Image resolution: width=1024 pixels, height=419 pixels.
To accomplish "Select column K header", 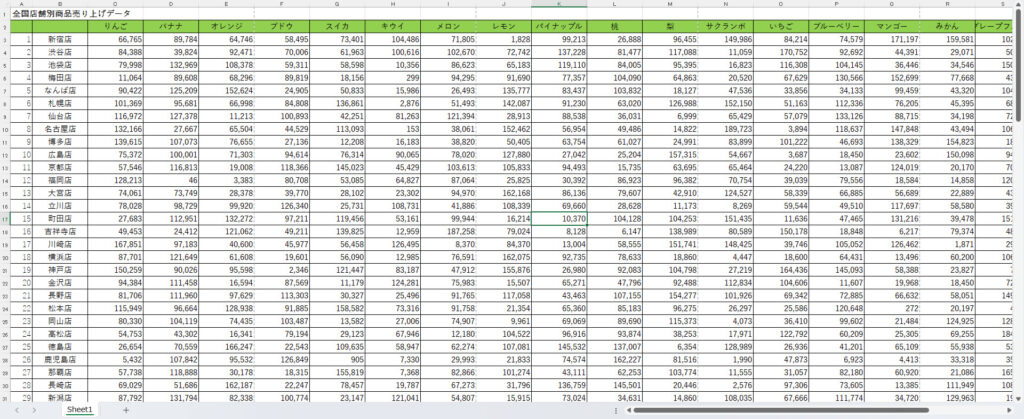I will [559, 4].
